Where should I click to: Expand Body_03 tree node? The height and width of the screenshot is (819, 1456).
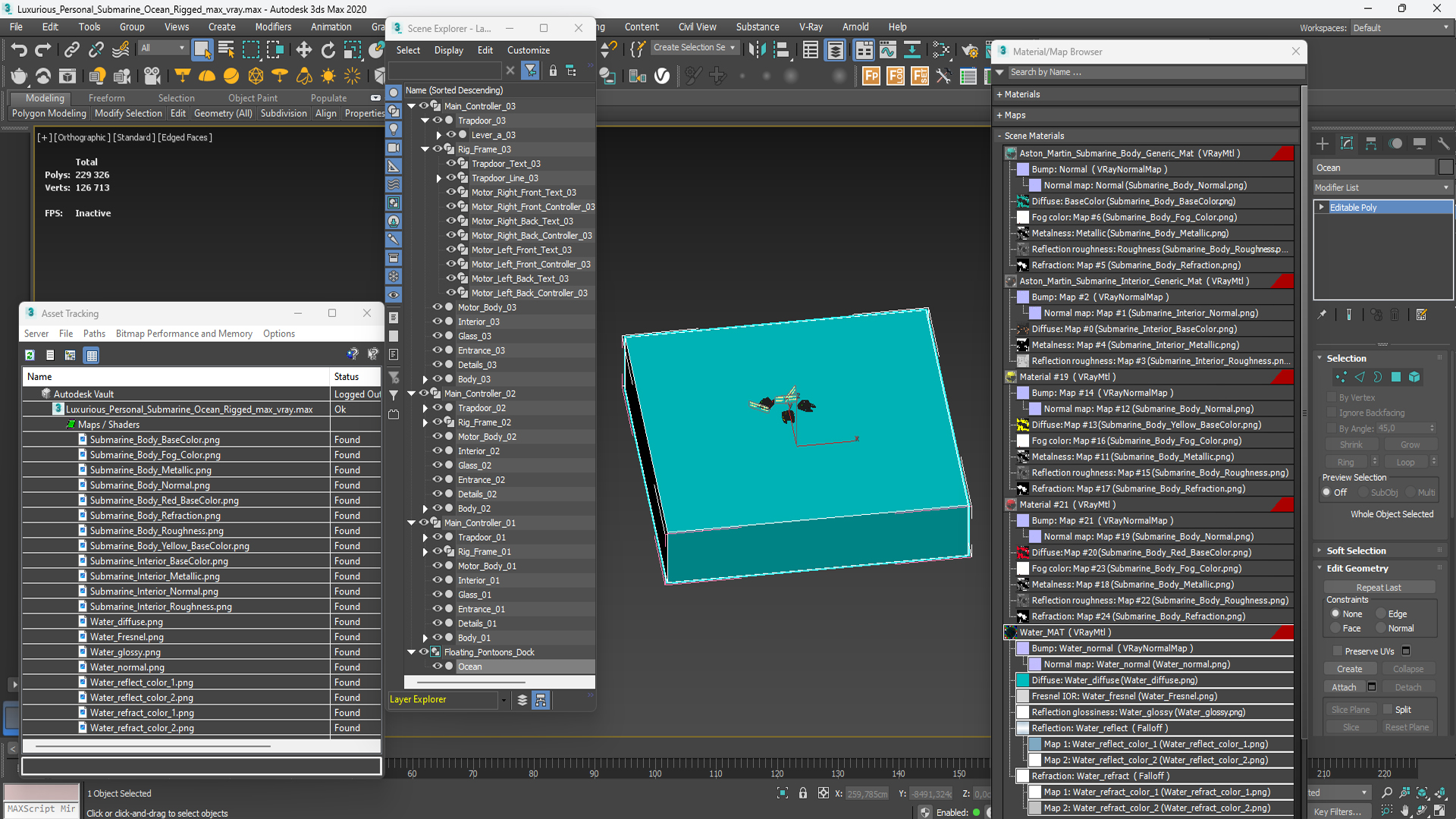[425, 379]
